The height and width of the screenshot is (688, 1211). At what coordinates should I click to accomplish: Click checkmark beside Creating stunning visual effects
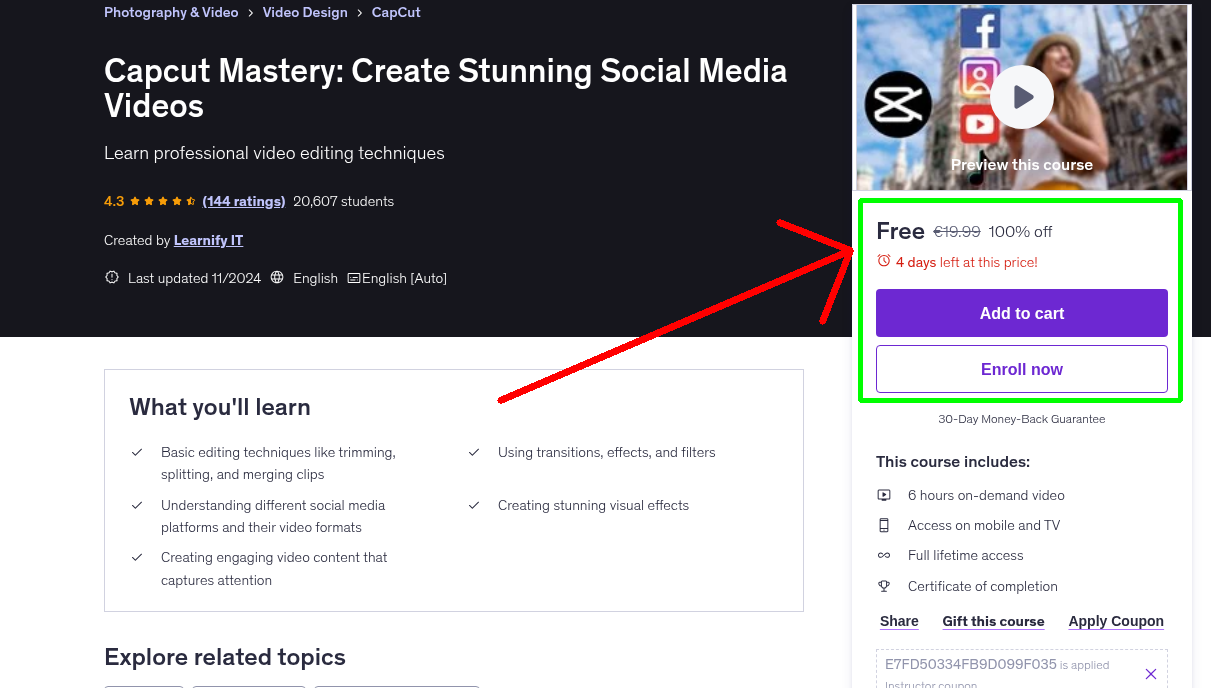[474, 505]
